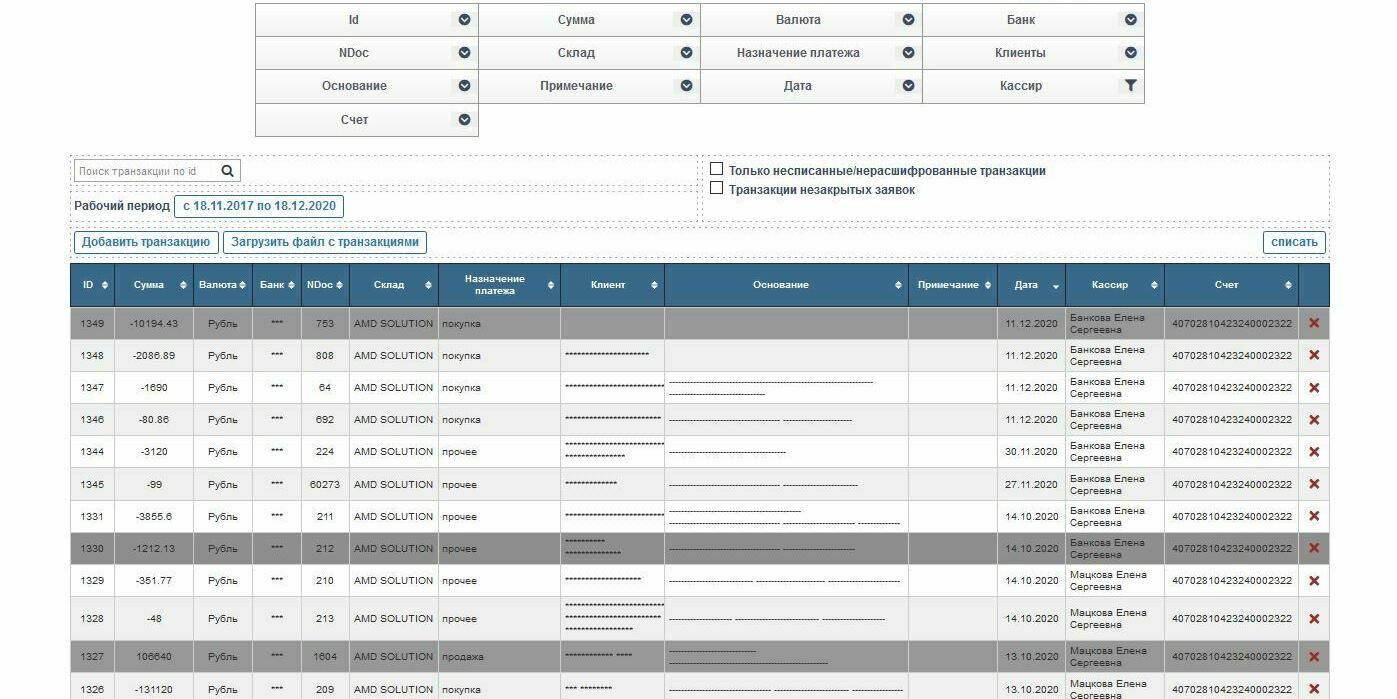
Task: Delete transaction 1327 with red X icon
Action: pos(1314,657)
